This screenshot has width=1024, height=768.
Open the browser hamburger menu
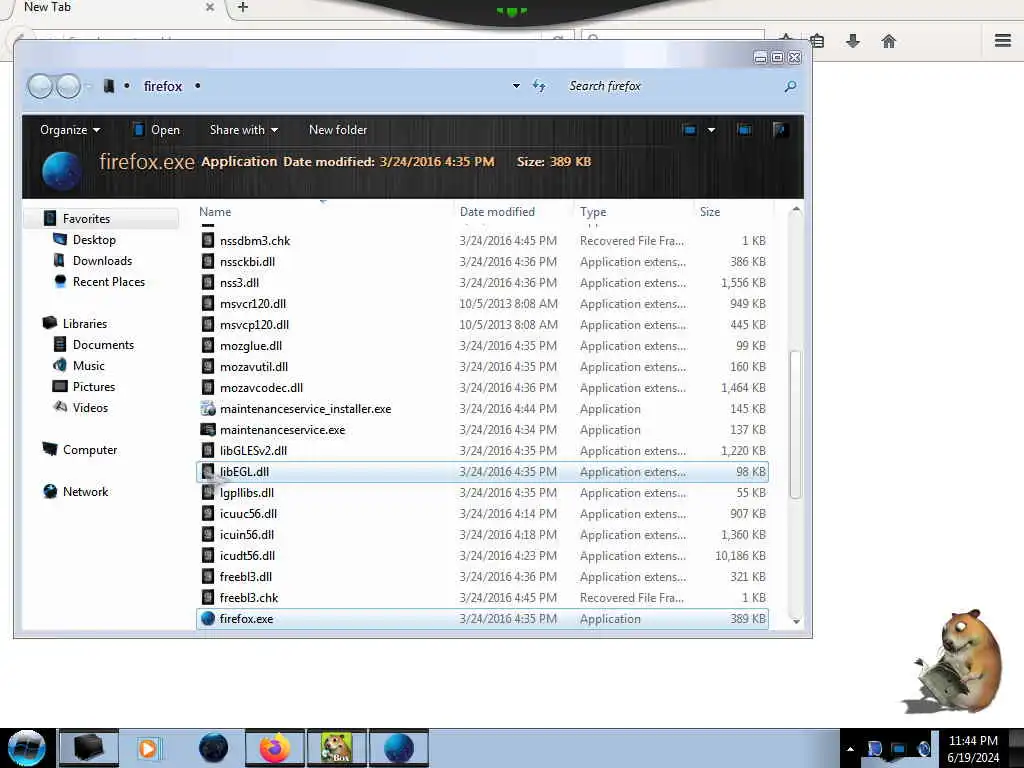[1002, 40]
